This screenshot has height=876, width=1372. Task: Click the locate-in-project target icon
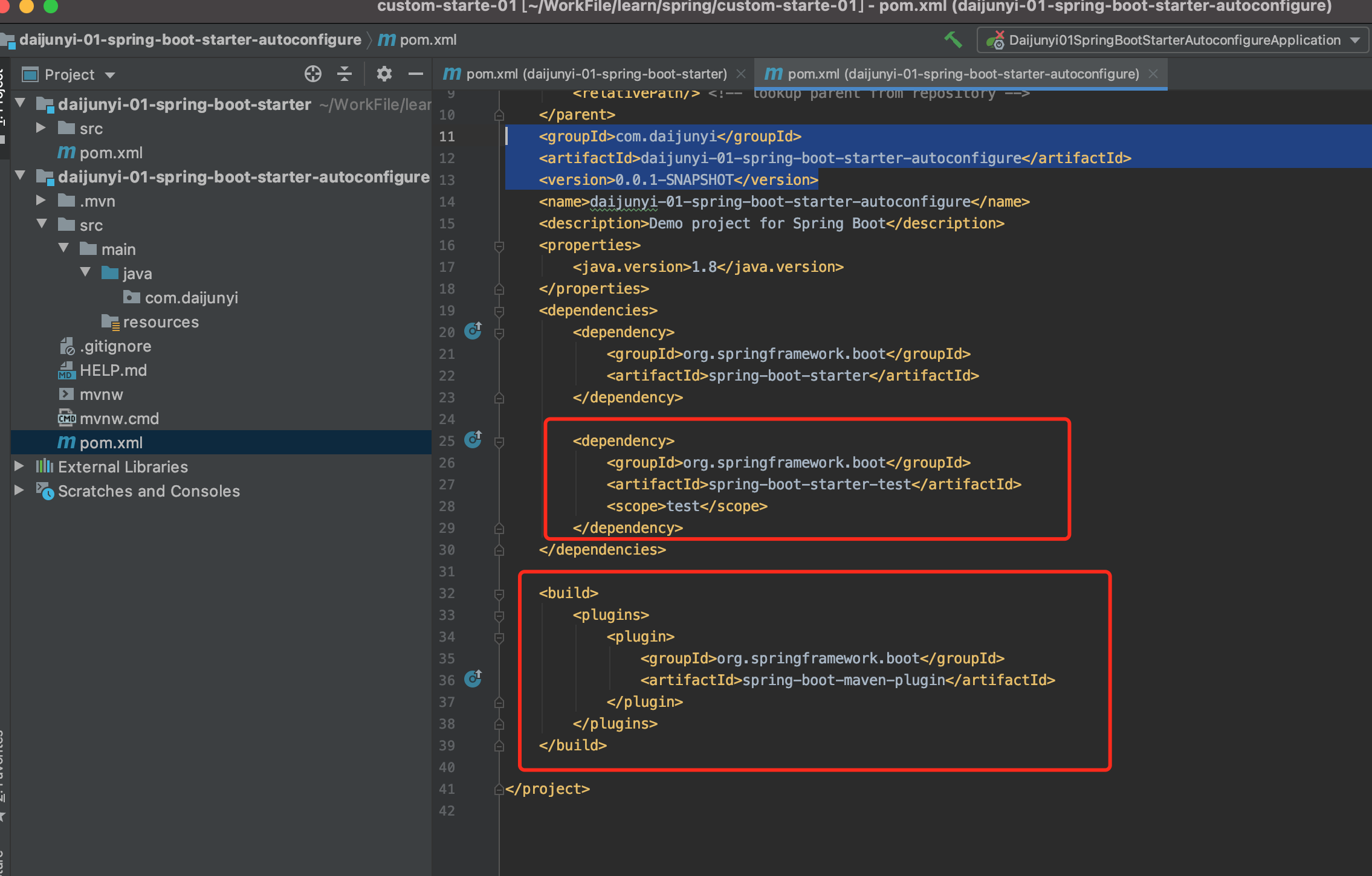pos(313,74)
